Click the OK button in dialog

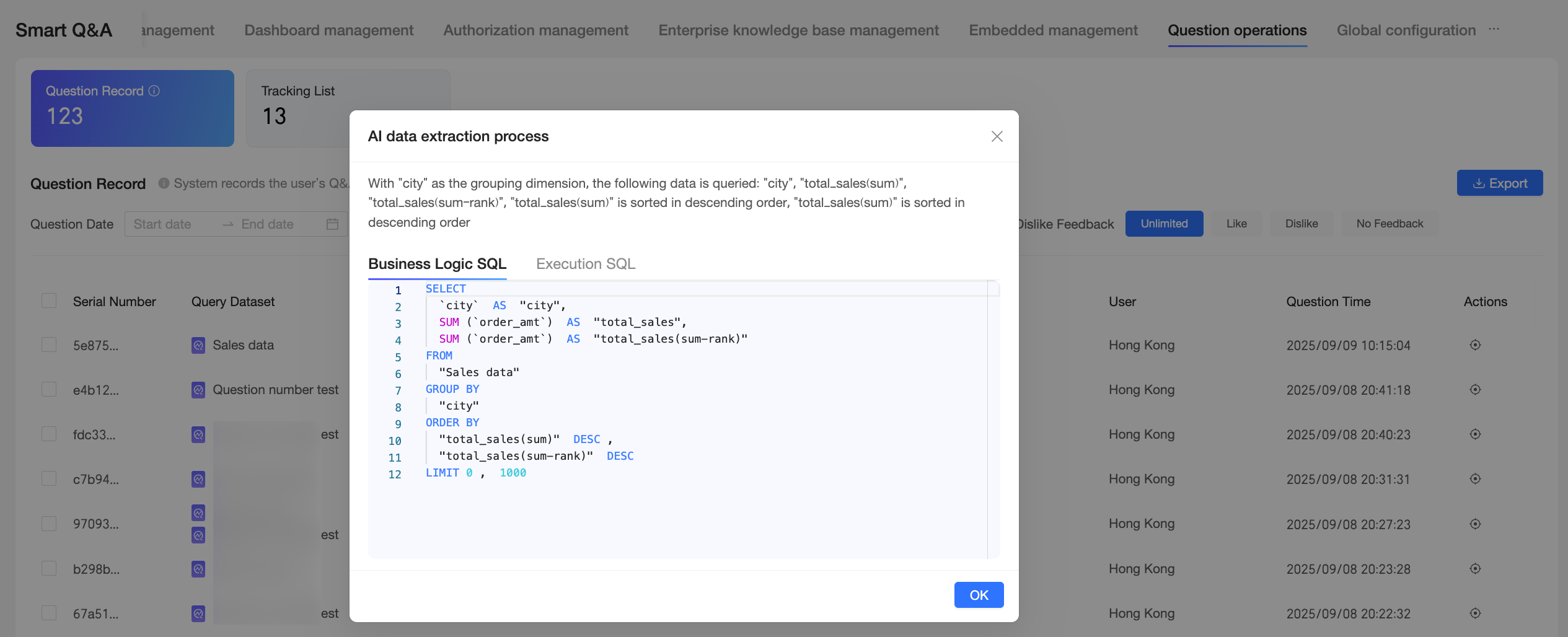click(979, 595)
